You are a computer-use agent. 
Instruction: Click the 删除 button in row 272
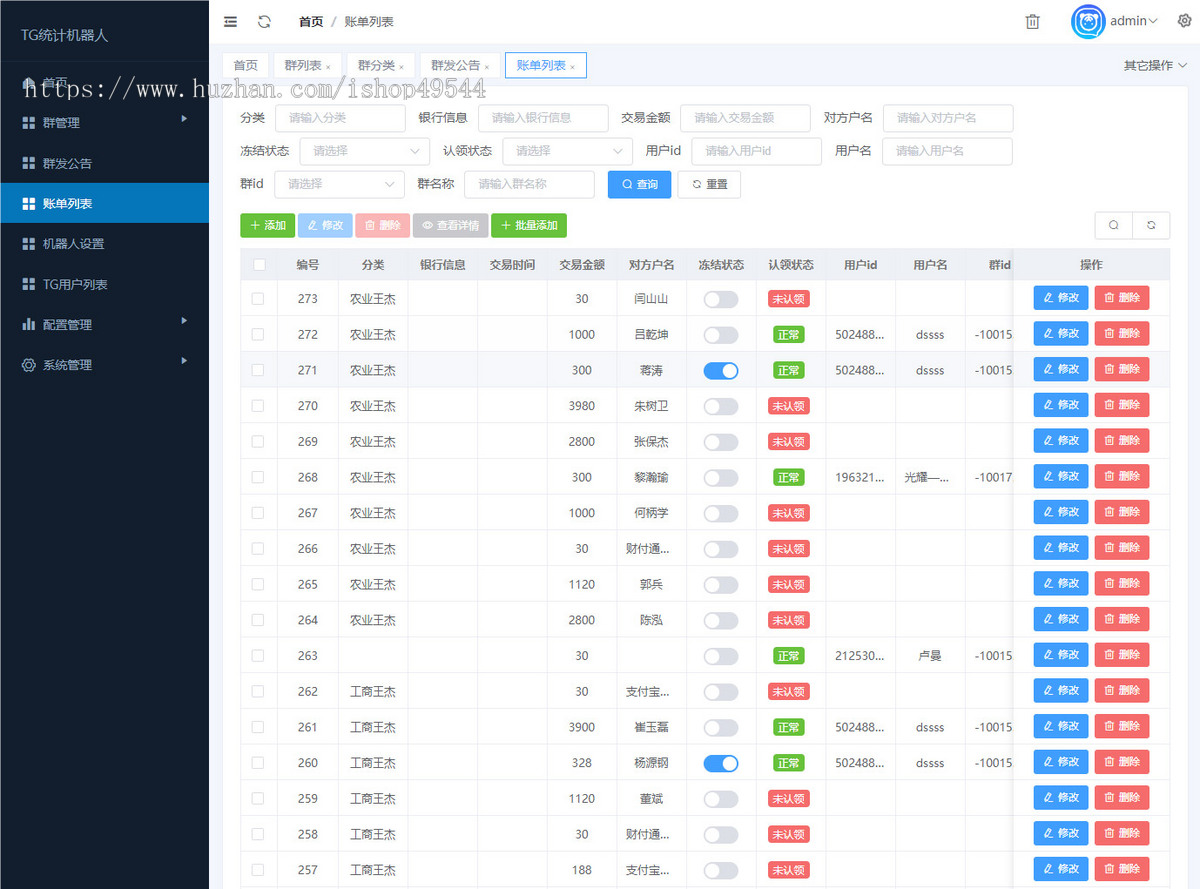coord(1122,334)
